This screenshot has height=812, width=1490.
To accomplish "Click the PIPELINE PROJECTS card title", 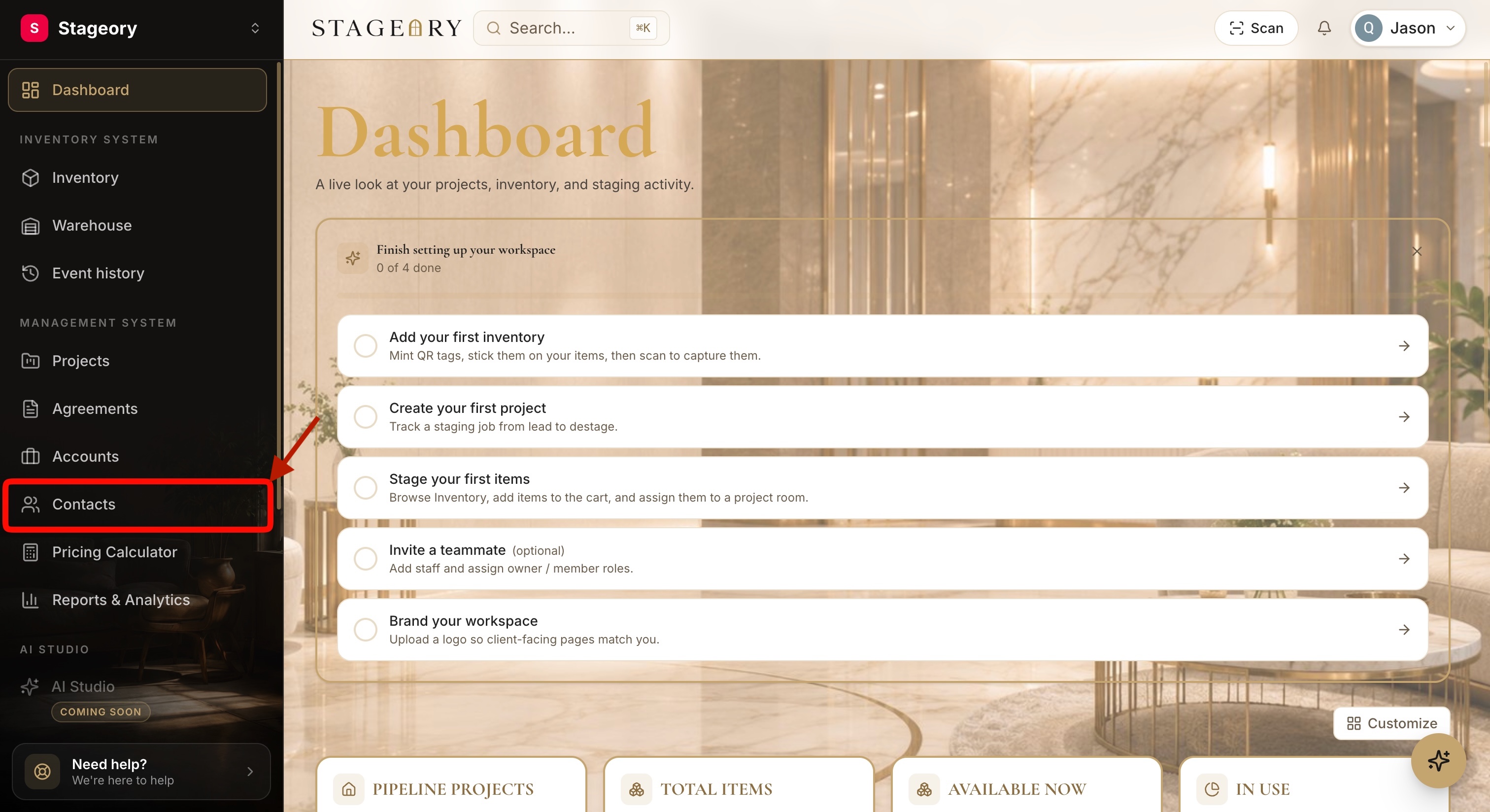I will tap(453, 789).
